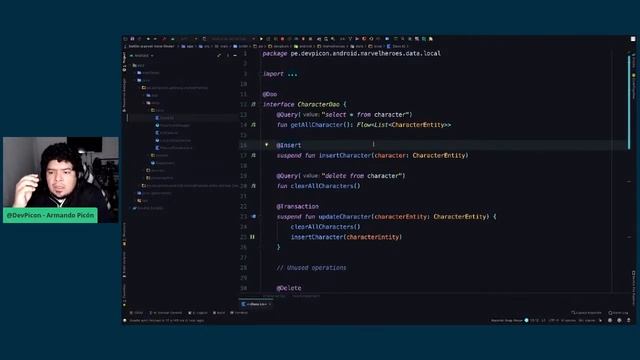Image resolution: width=640 pixels, height=360 pixels.
Task: Click the insertCharacter function declaration name on line 17
Action: pos(345,156)
